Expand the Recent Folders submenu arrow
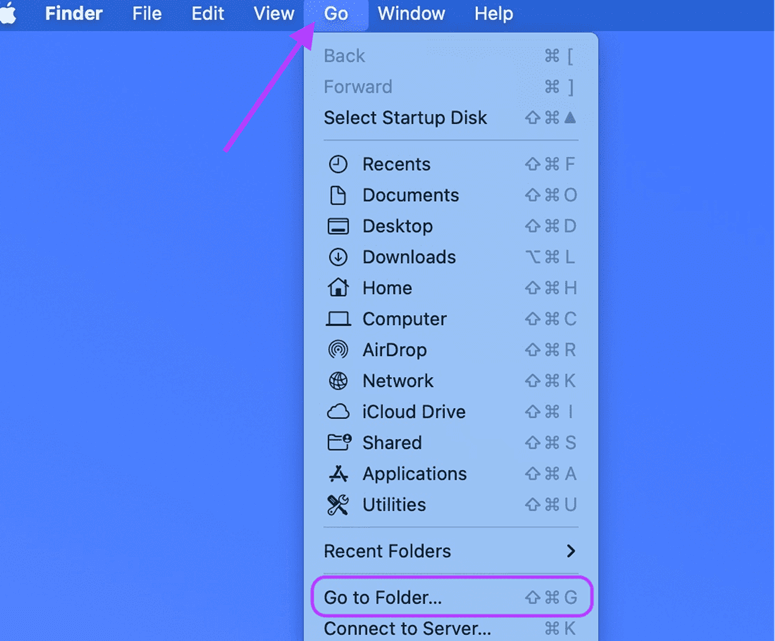The height and width of the screenshot is (641, 775). tap(570, 551)
